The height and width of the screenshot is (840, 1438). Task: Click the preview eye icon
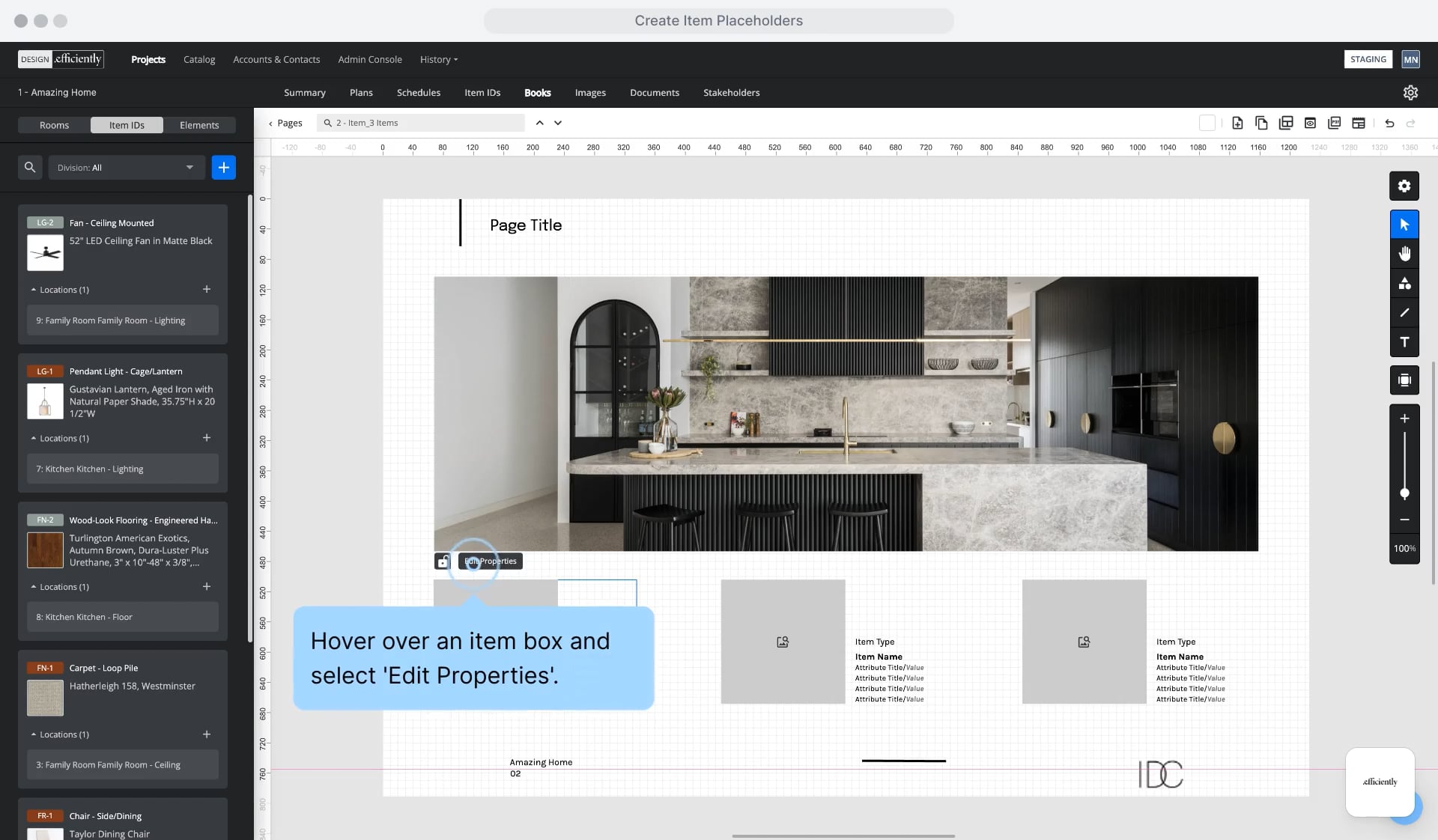1310,123
